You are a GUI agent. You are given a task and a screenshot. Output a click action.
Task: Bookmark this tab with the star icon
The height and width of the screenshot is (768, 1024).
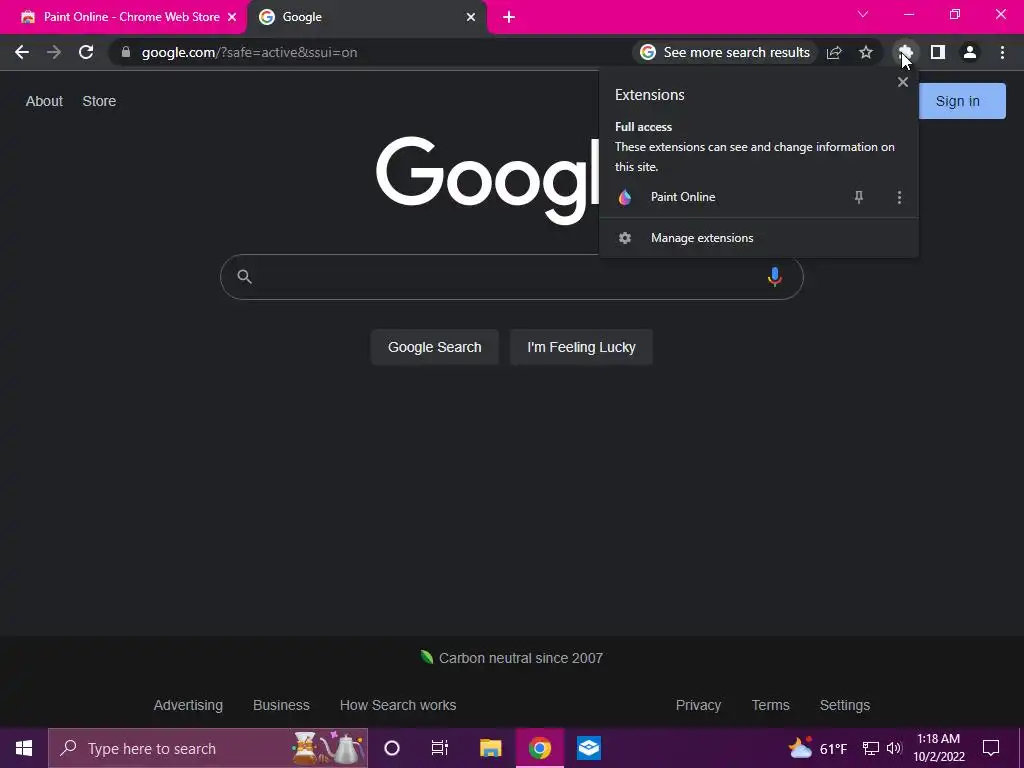tap(866, 52)
